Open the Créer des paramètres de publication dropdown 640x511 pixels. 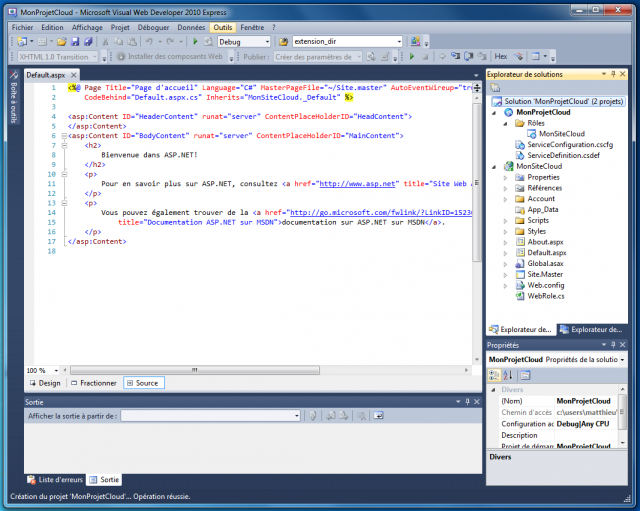tap(359, 57)
